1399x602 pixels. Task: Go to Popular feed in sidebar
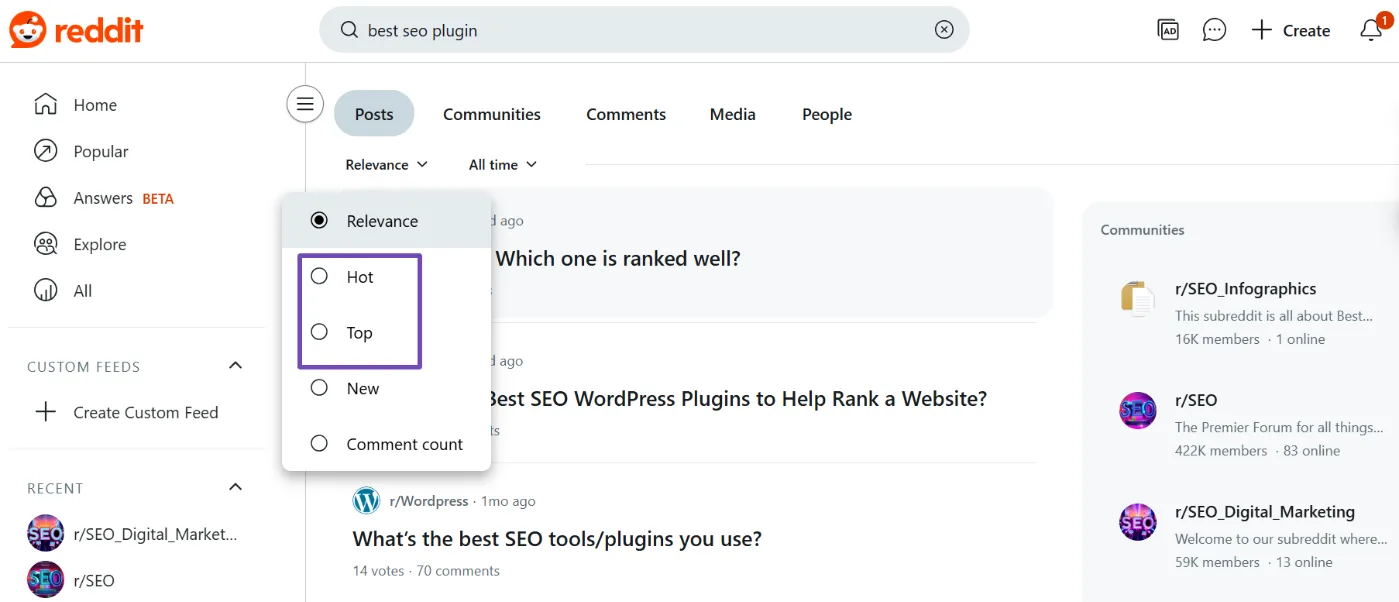(100, 152)
